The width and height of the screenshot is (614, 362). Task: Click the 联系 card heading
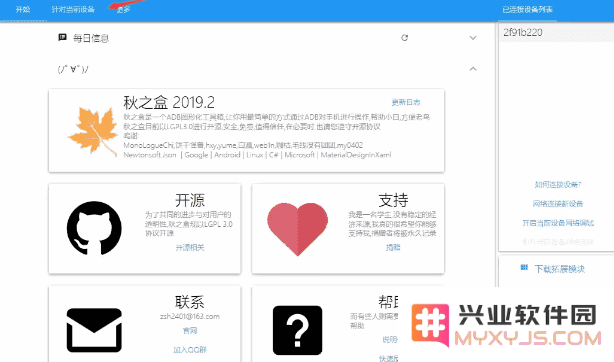[x=190, y=302]
